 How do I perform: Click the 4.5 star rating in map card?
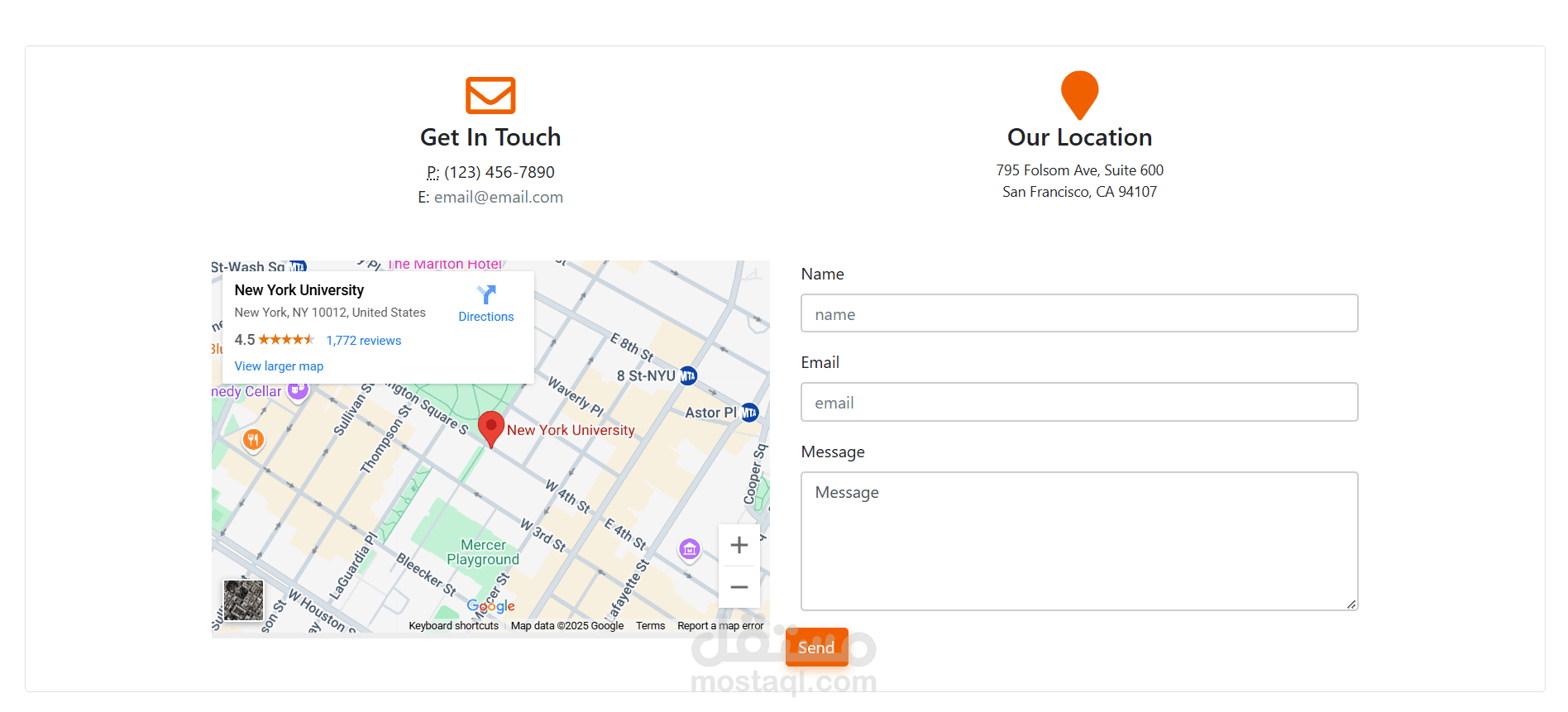coord(274,340)
